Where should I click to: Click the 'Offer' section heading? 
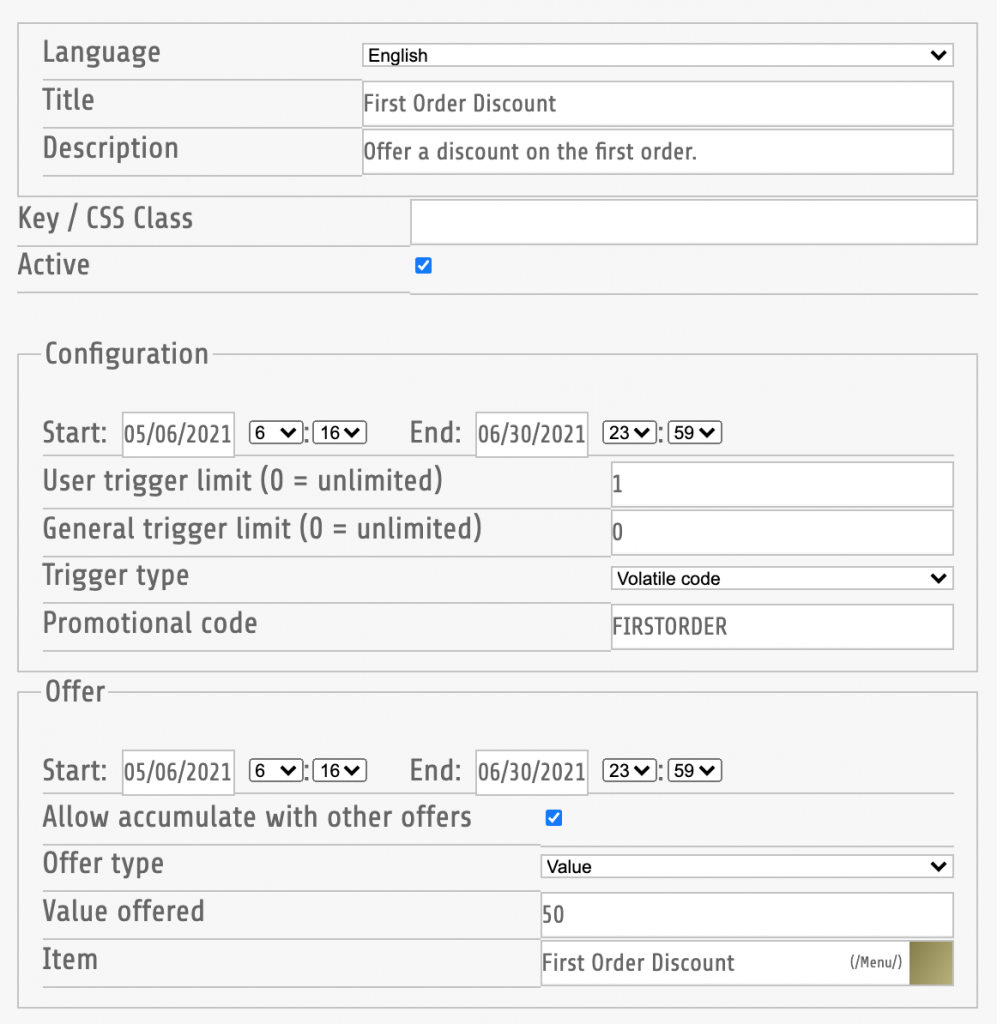tap(75, 692)
